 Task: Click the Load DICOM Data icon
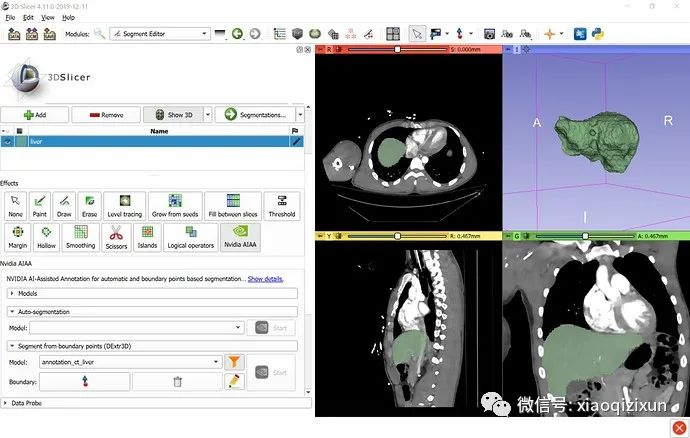pos(32,34)
